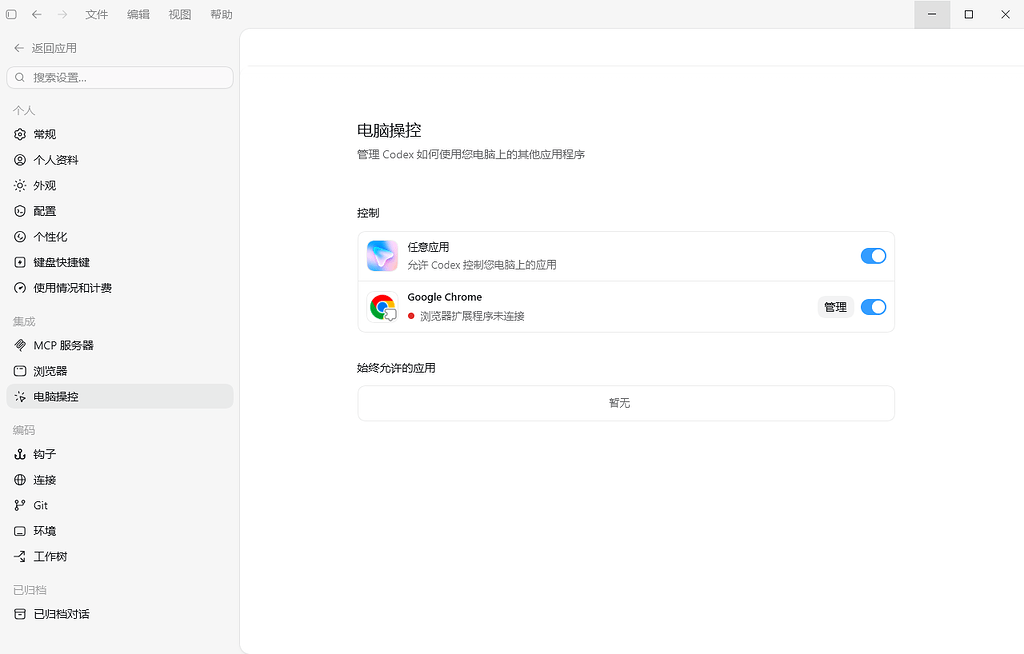1024x654 pixels.
Task: Click the branch icon beside Git
Action: [x=20, y=506]
